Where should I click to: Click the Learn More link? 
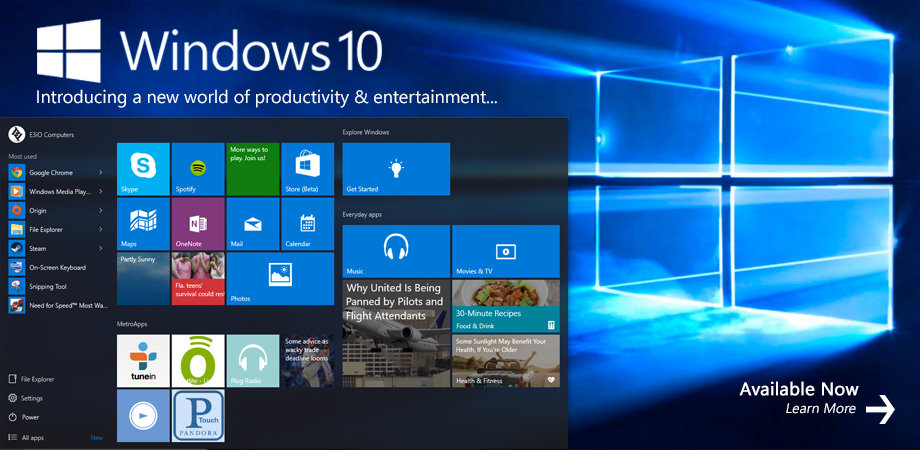tap(820, 408)
